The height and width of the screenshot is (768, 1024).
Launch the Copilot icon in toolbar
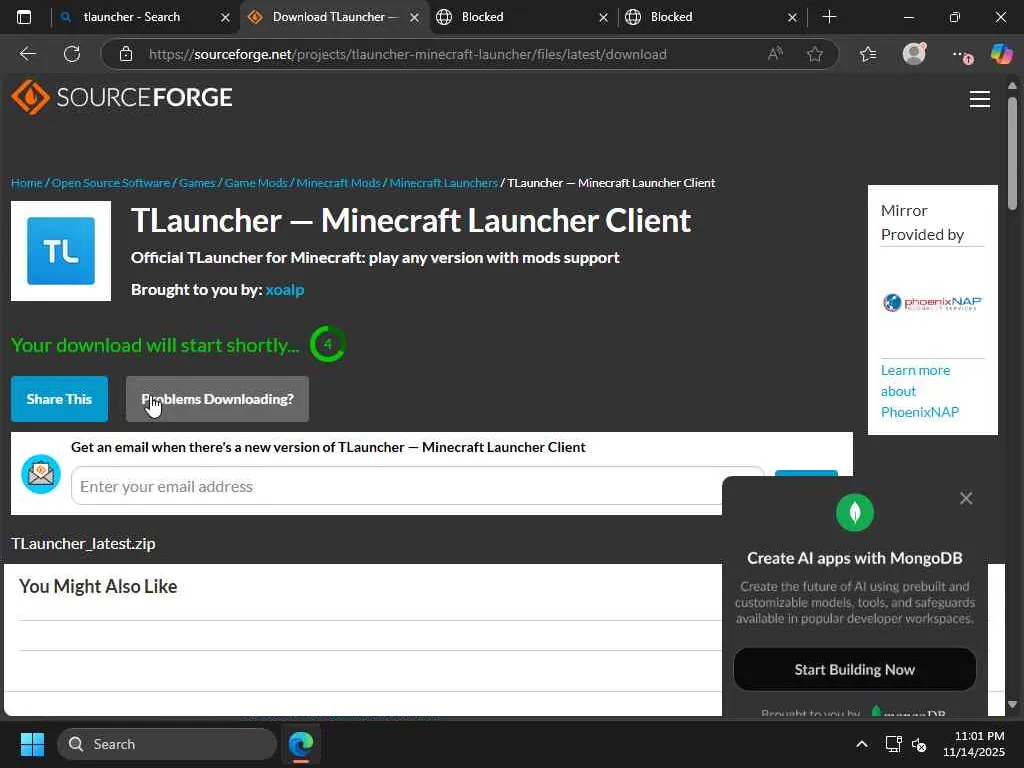tap(1001, 54)
